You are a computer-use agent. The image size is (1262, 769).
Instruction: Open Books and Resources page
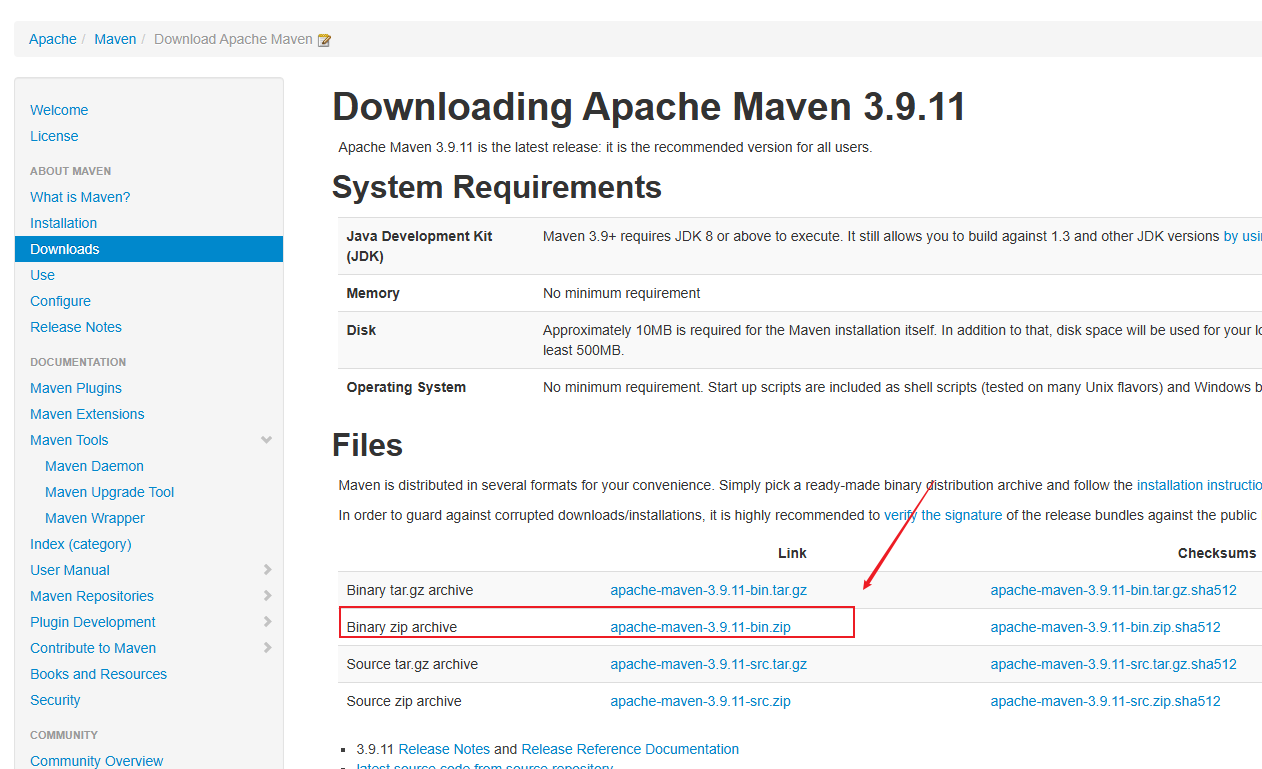(x=98, y=674)
